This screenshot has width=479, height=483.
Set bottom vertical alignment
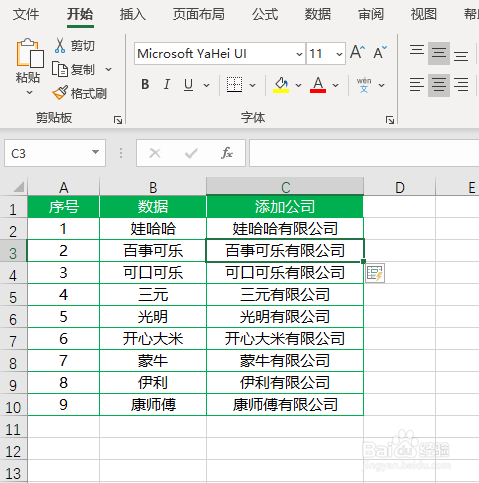point(461,56)
